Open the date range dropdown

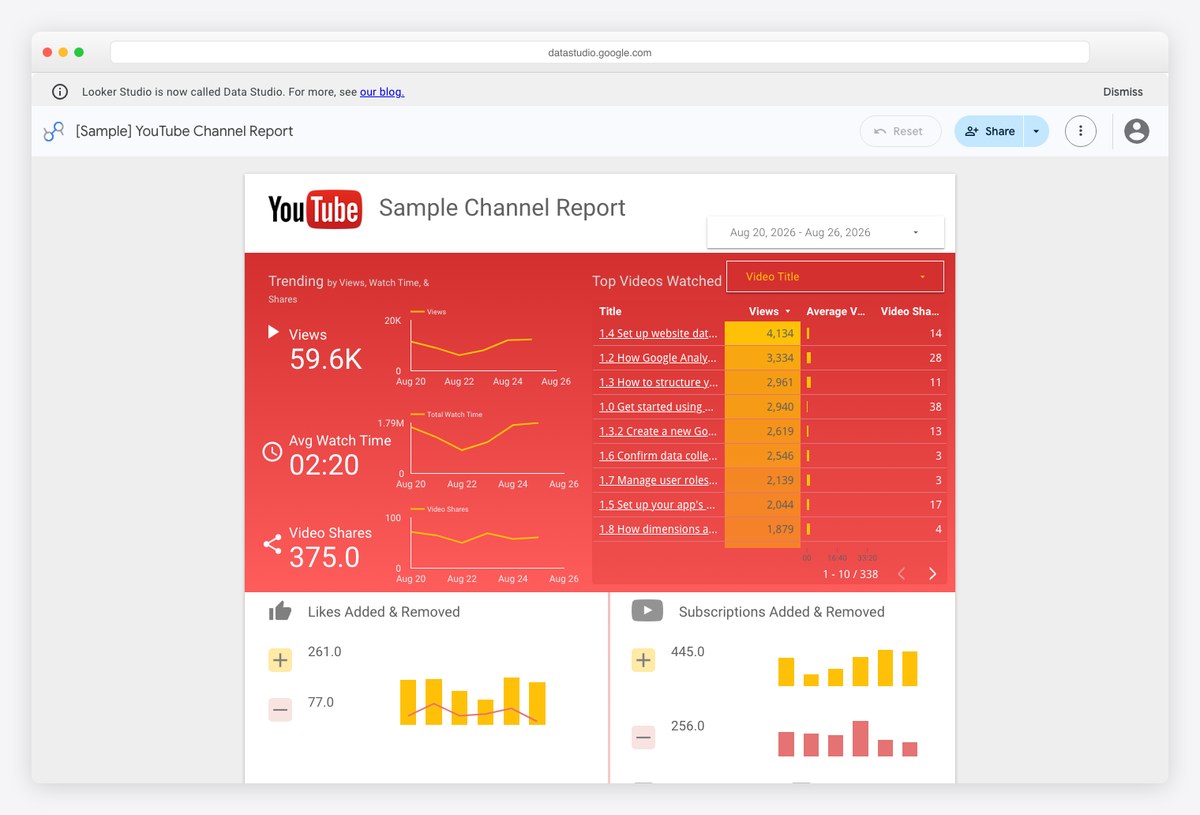(x=825, y=232)
